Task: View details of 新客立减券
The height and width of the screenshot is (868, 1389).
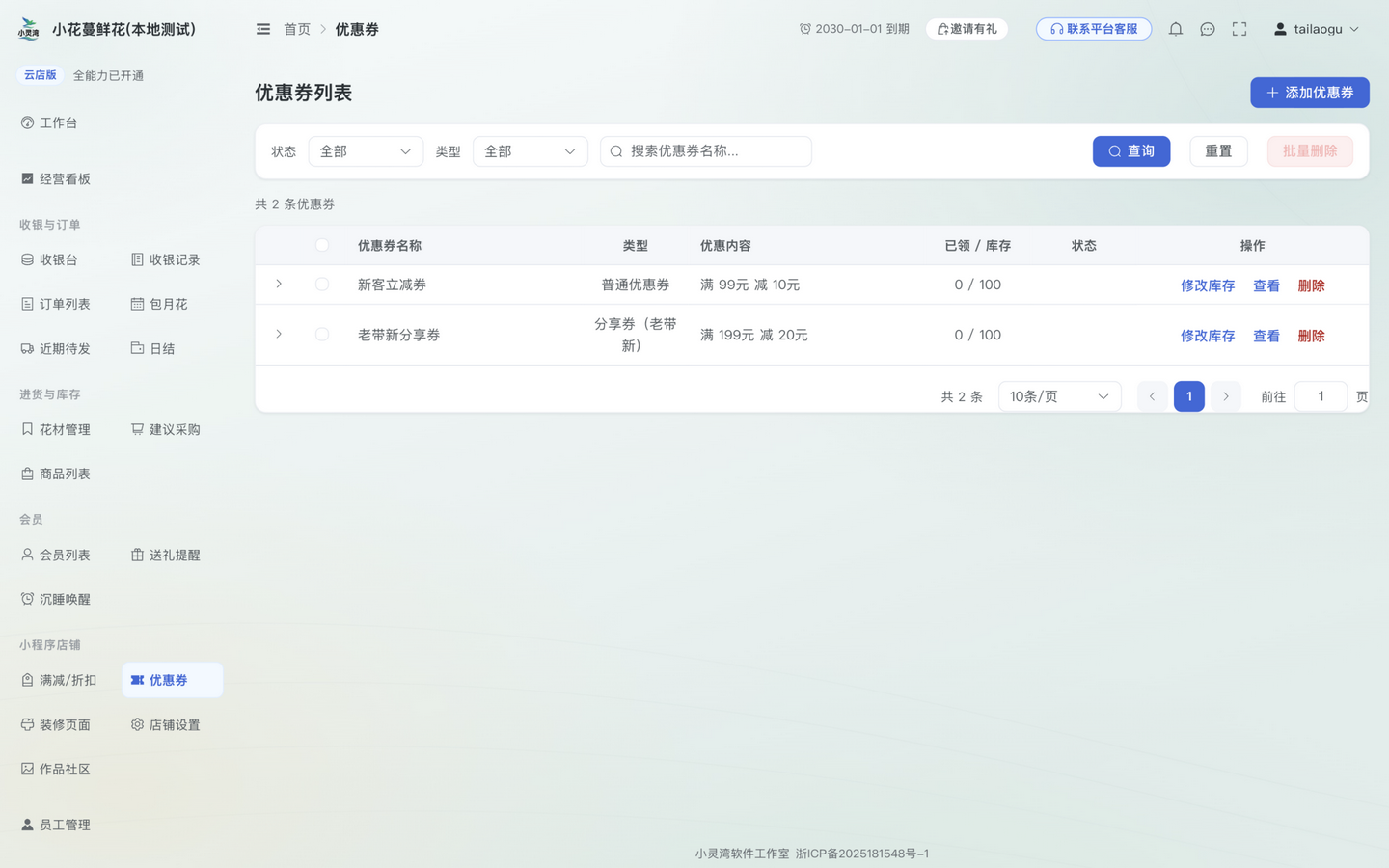Action: point(1266,285)
